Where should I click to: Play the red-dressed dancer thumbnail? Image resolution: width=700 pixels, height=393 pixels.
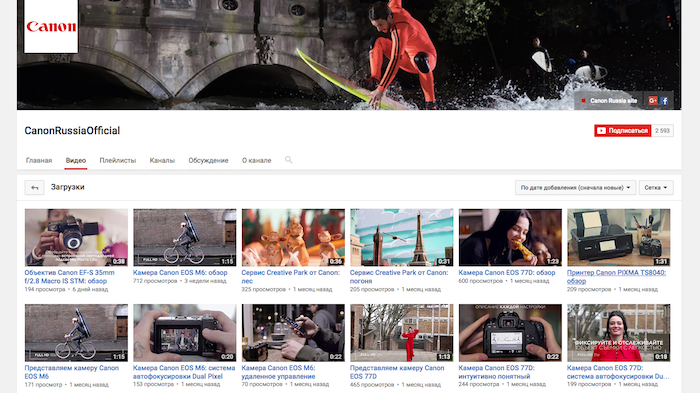coord(402,333)
